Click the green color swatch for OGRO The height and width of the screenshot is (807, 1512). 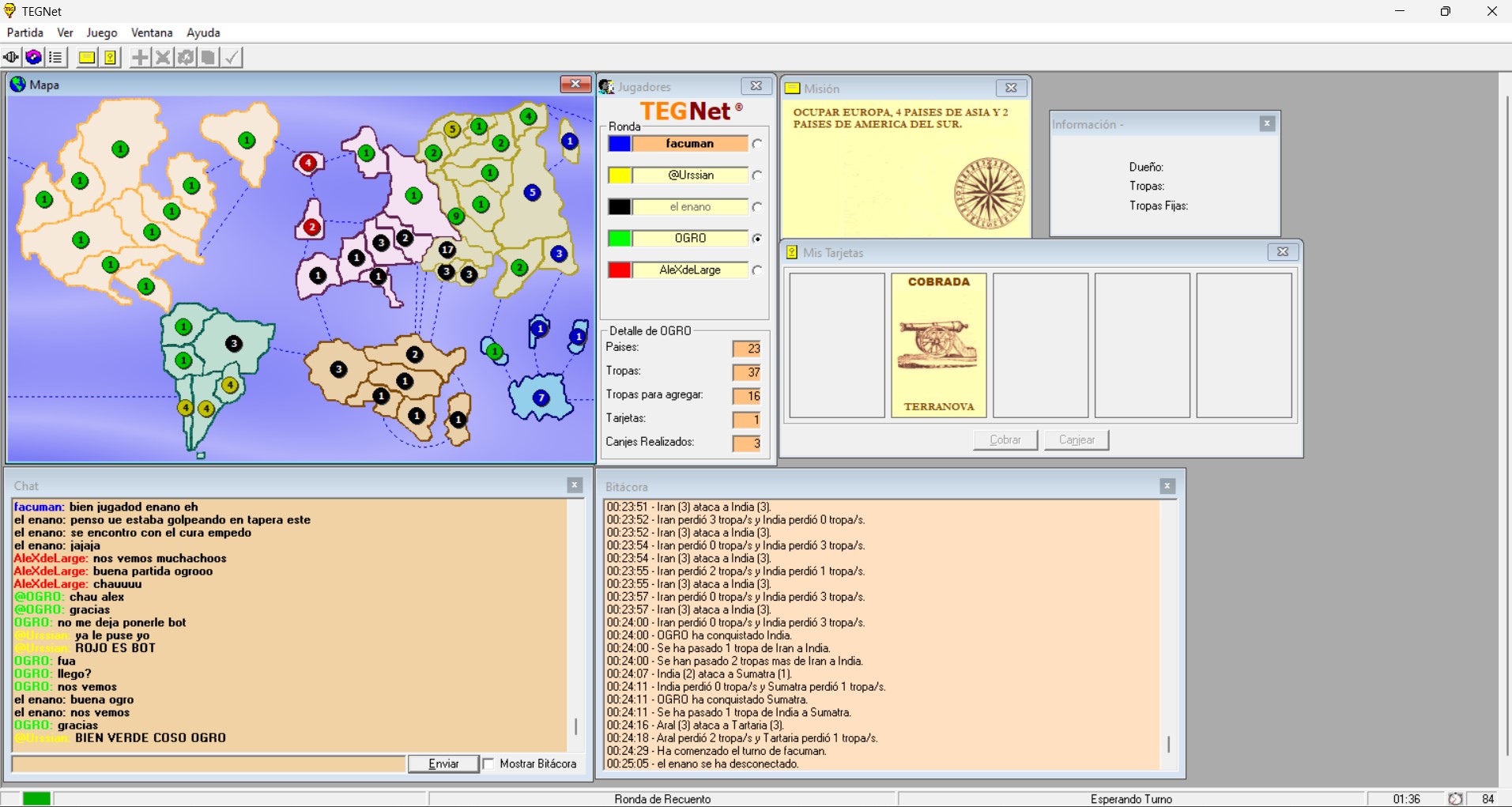(x=619, y=239)
